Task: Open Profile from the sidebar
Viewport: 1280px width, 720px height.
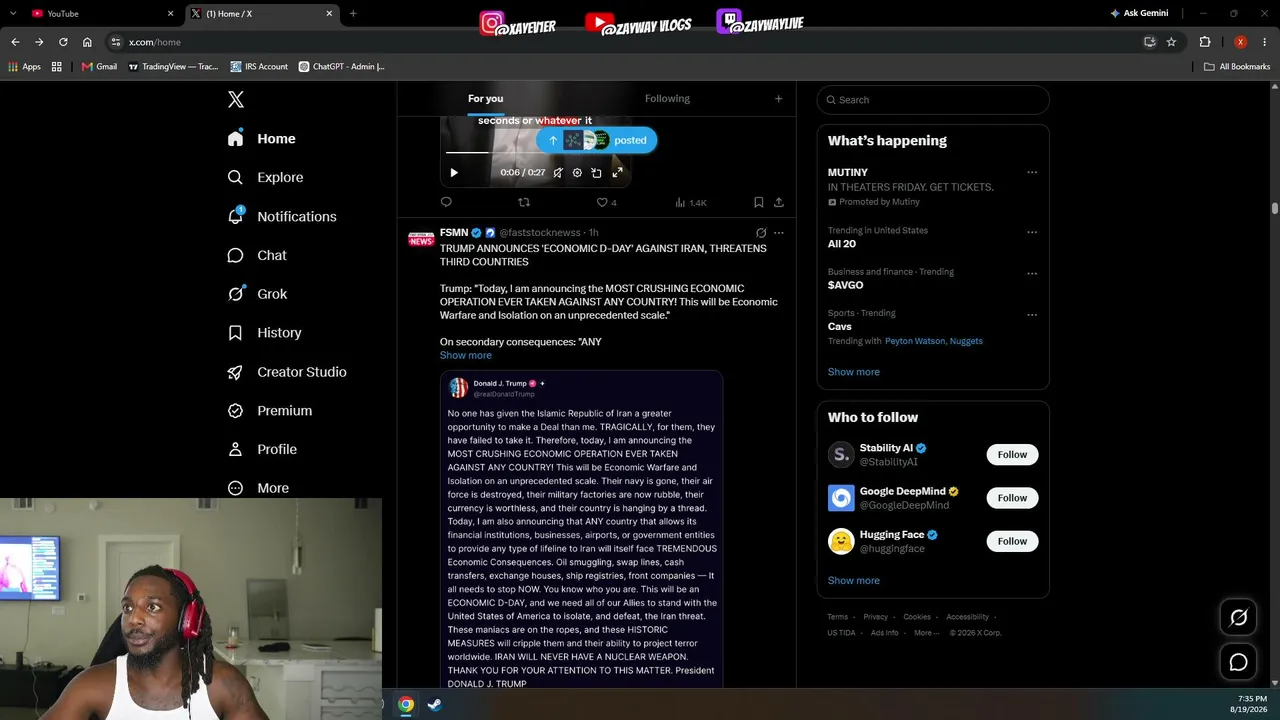Action: (262, 450)
